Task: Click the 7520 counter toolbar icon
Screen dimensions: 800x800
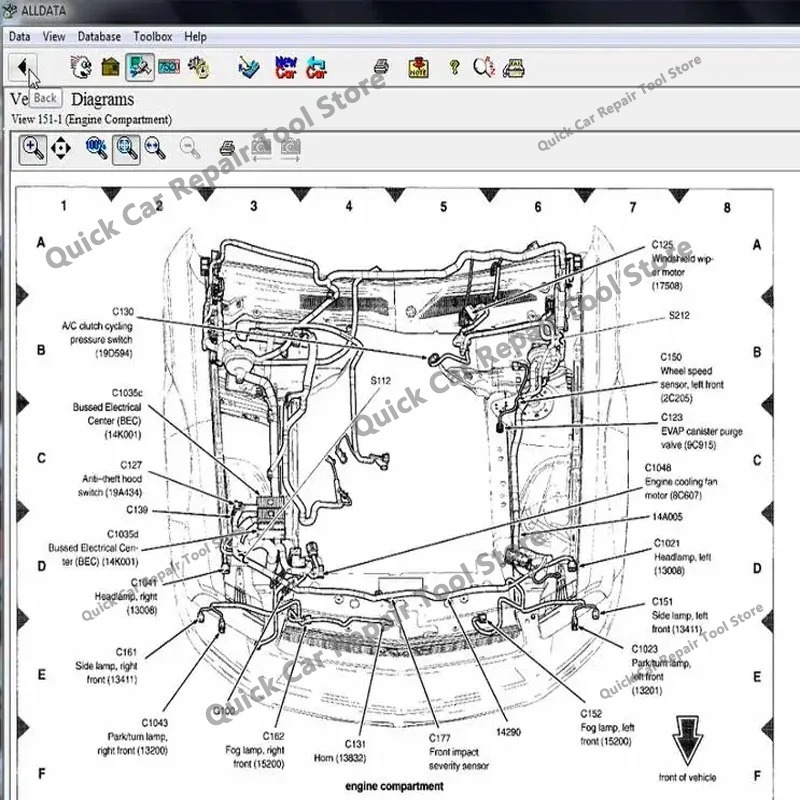Action: point(169,67)
